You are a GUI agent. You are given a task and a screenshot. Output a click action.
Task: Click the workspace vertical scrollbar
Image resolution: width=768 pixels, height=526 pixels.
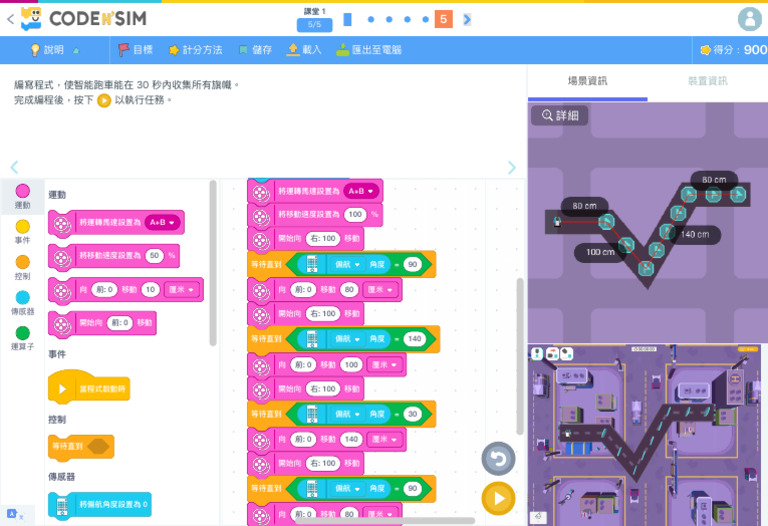click(520, 356)
